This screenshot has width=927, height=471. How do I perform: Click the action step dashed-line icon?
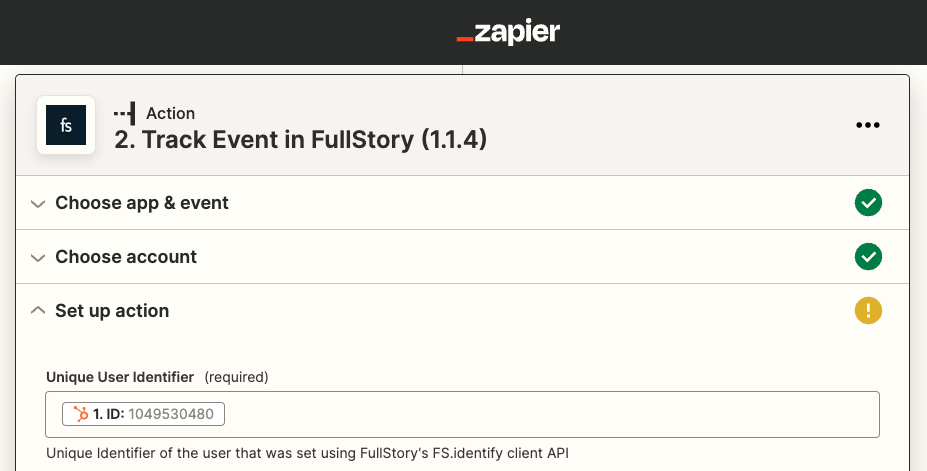click(125, 113)
